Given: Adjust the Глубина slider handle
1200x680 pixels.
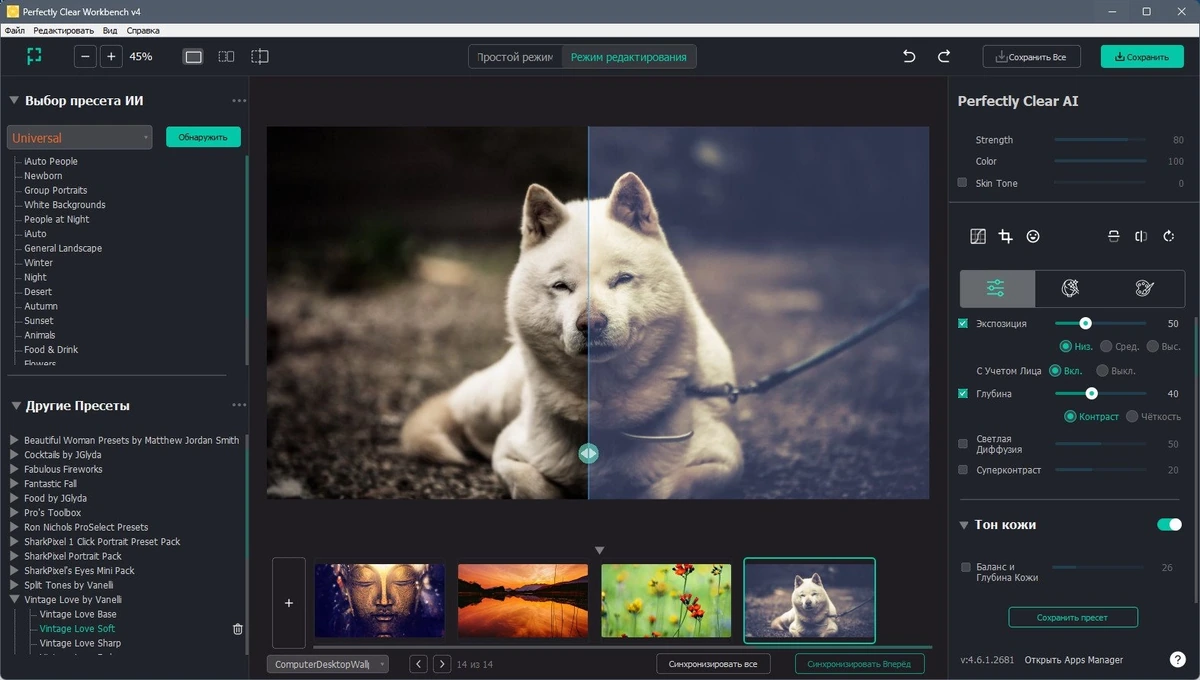Looking at the screenshot, I should pyautogui.click(x=1092, y=394).
